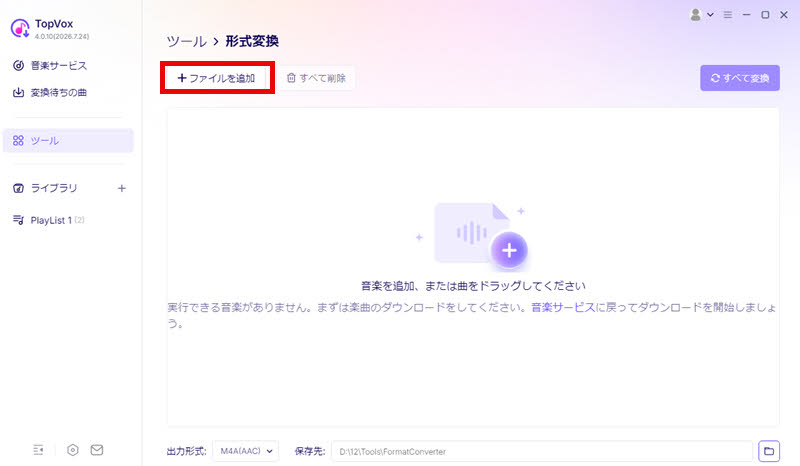
Task: Click the purple plus add-music icon
Action: (509, 250)
